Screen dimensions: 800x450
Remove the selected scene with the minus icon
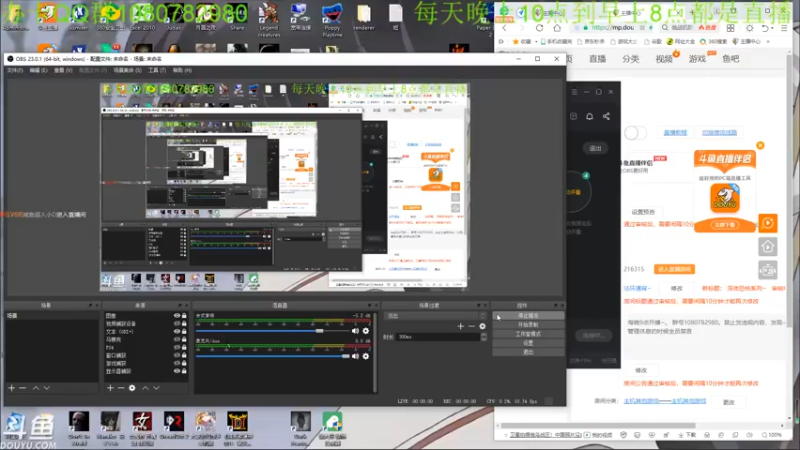[22, 388]
